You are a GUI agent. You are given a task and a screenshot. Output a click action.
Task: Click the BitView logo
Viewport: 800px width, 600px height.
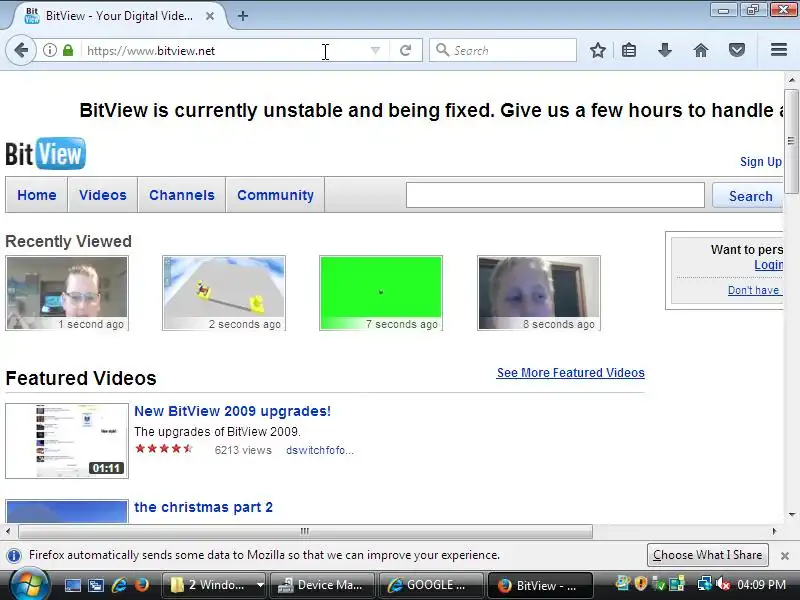coord(45,154)
